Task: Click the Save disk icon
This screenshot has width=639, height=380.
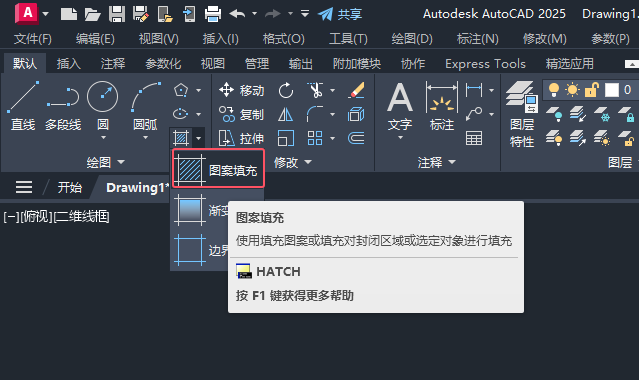Action: click(117, 14)
